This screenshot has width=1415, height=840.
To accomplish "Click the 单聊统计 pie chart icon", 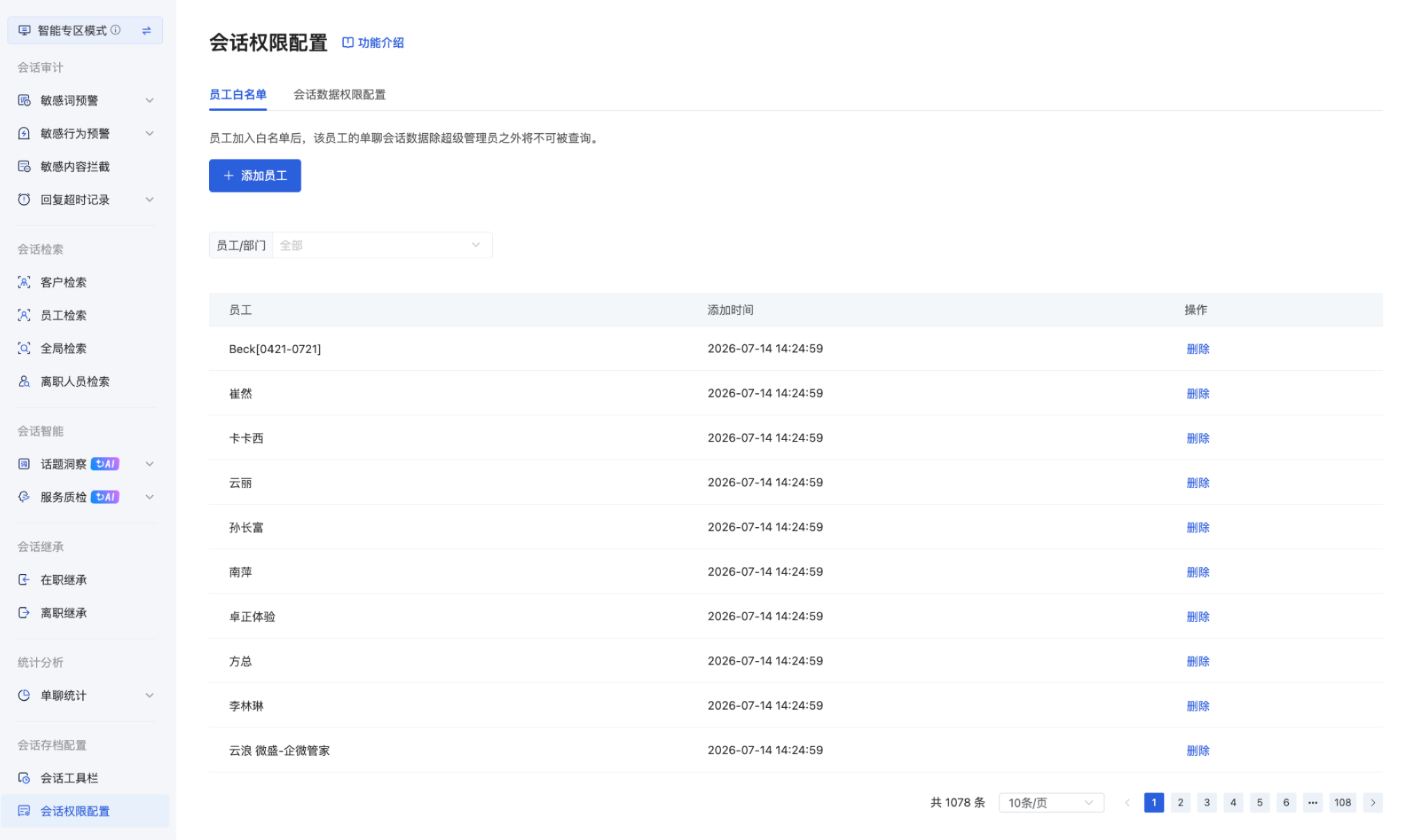I will point(24,695).
